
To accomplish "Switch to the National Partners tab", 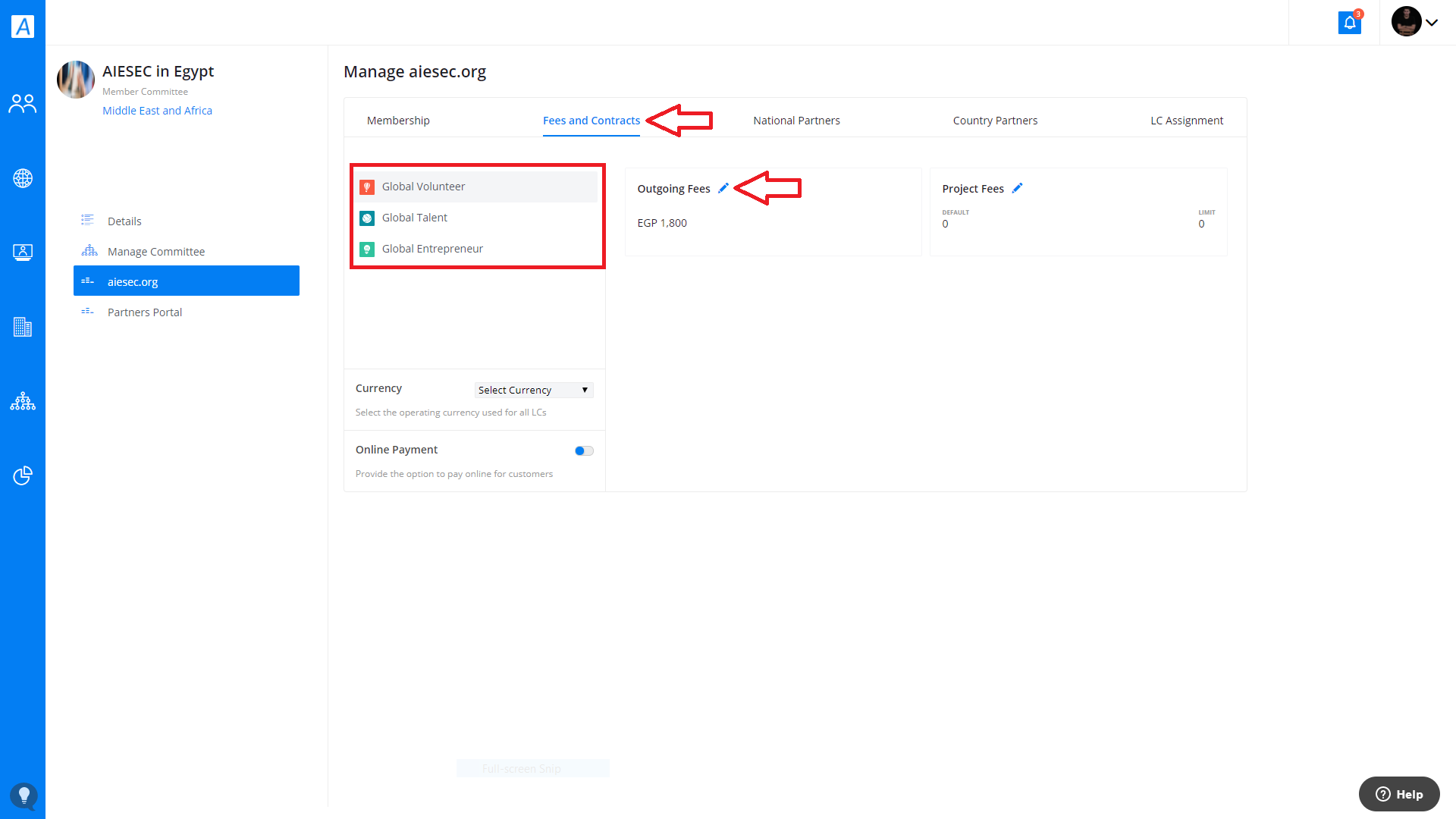I will pyautogui.click(x=796, y=121).
